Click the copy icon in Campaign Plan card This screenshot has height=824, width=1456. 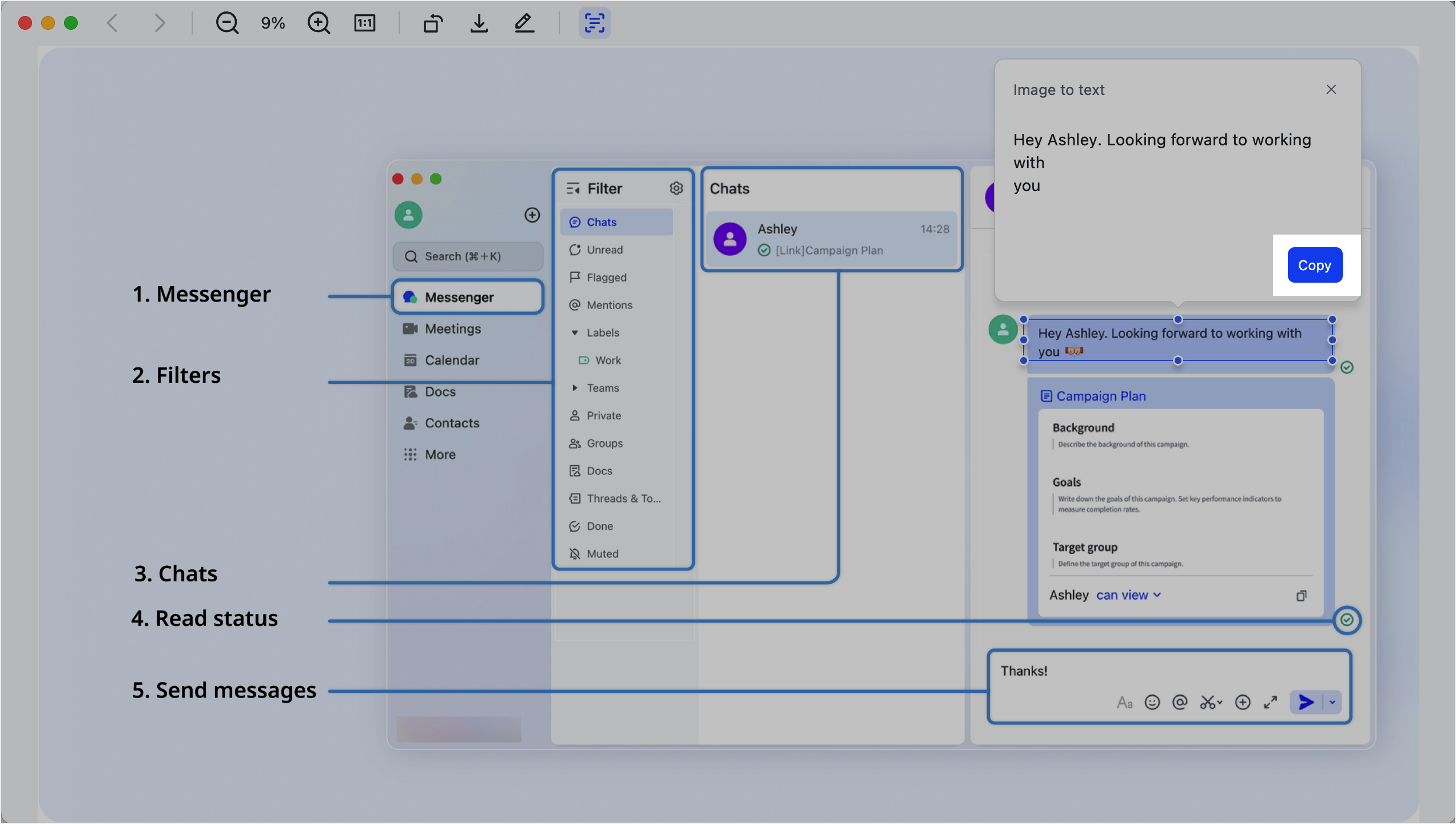pyautogui.click(x=1301, y=596)
